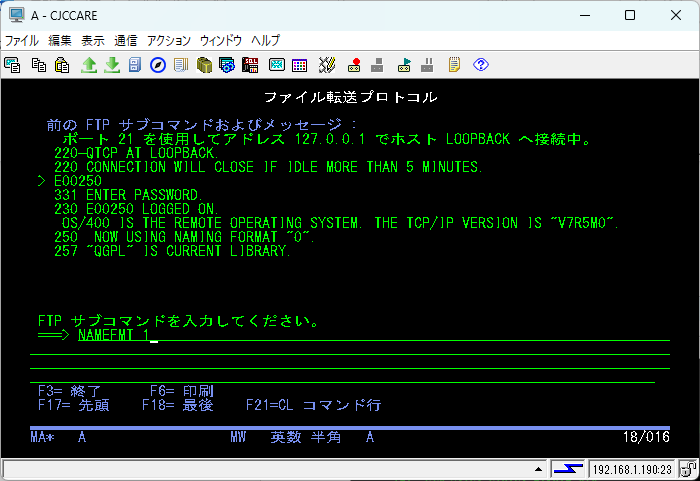The height and width of the screenshot is (481, 700).
Task: Open the ヘルプ menu
Action: pyautogui.click(x=266, y=41)
